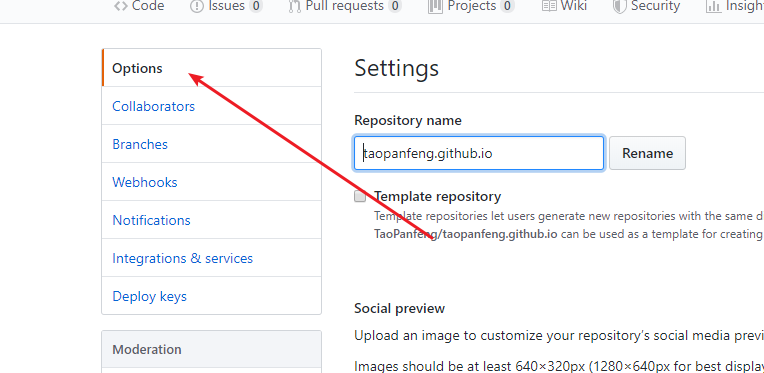Click the Wiki book icon

tap(549, 6)
